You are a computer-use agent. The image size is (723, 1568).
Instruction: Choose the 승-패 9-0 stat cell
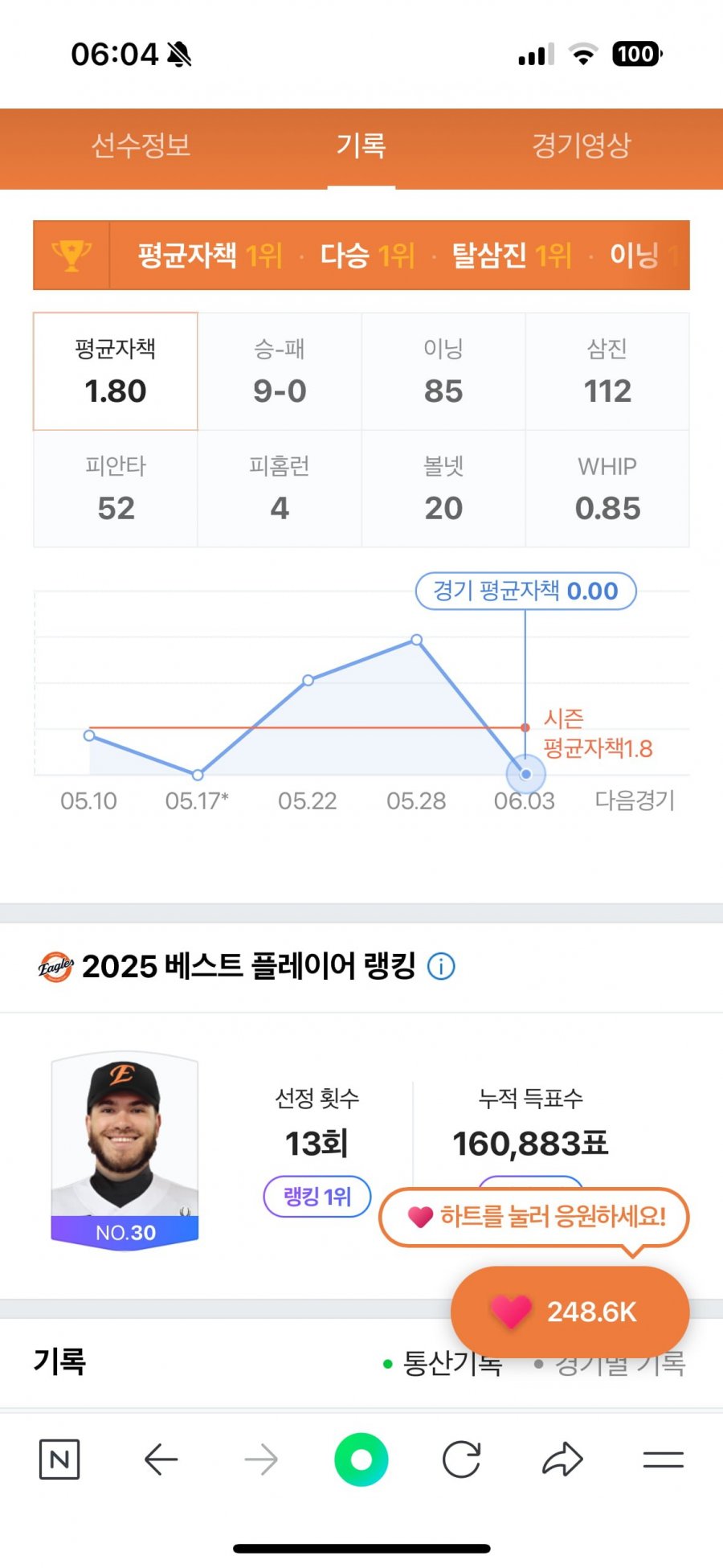click(280, 371)
